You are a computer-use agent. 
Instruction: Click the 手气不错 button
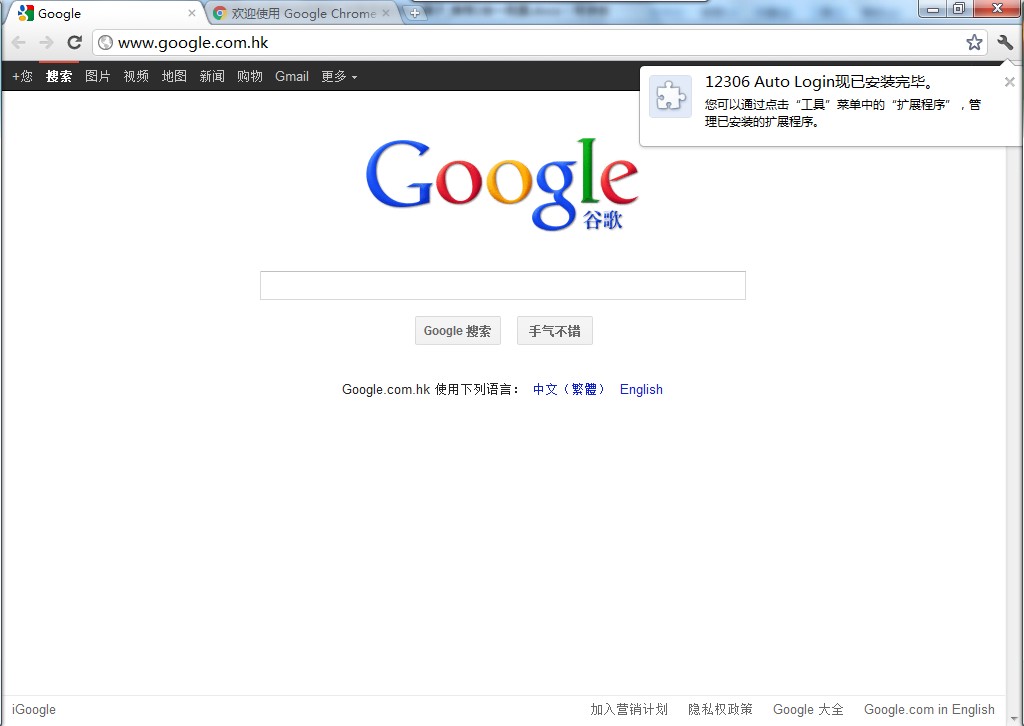(x=555, y=330)
